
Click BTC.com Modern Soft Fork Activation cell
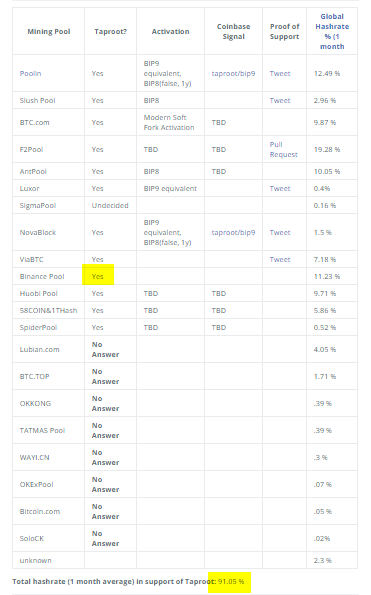169,122
